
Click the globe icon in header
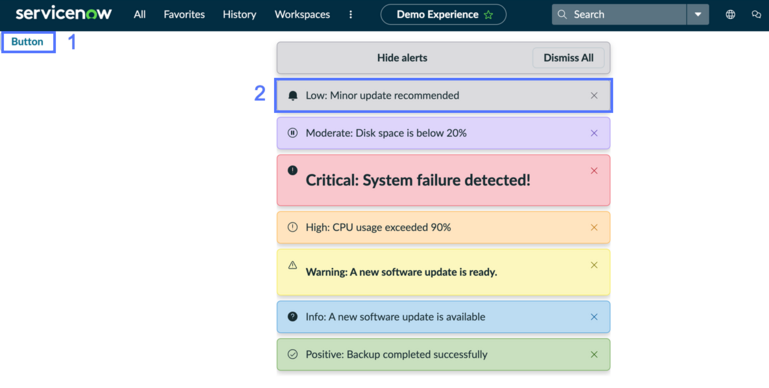click(x=731, y=14)
